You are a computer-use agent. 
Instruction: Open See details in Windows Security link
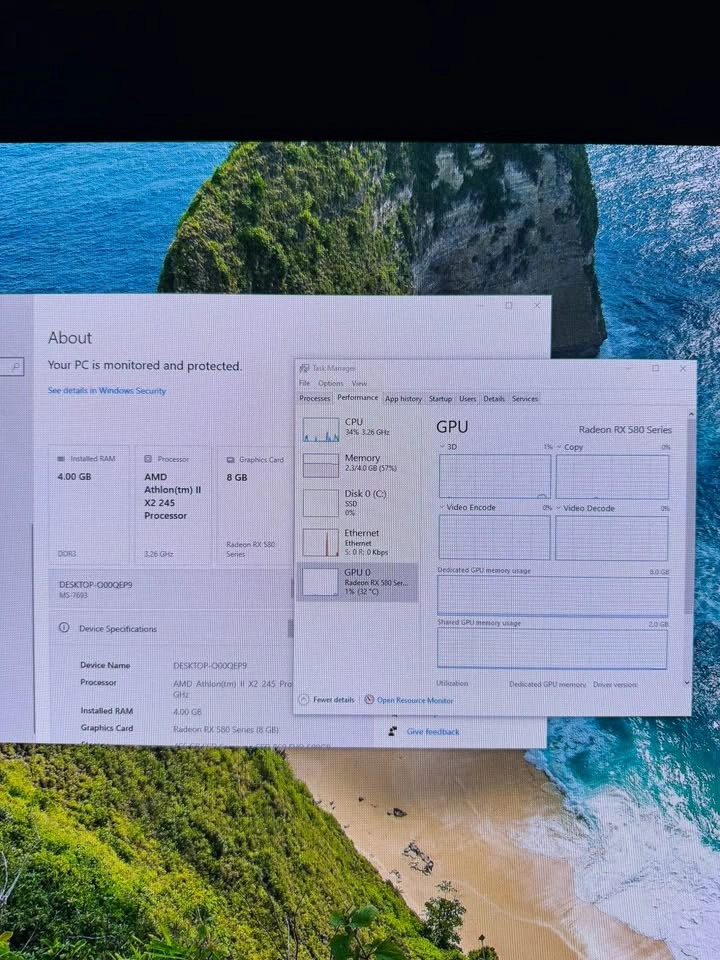107,390
